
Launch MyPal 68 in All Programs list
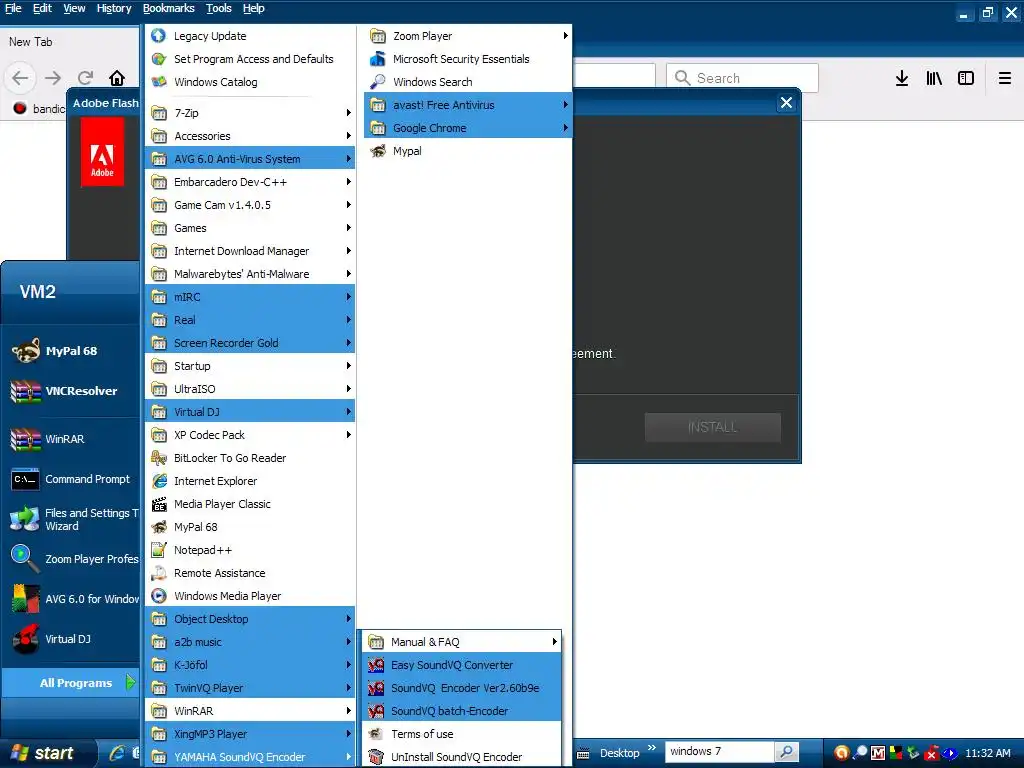pyautogui.click(x=250, y=526)
